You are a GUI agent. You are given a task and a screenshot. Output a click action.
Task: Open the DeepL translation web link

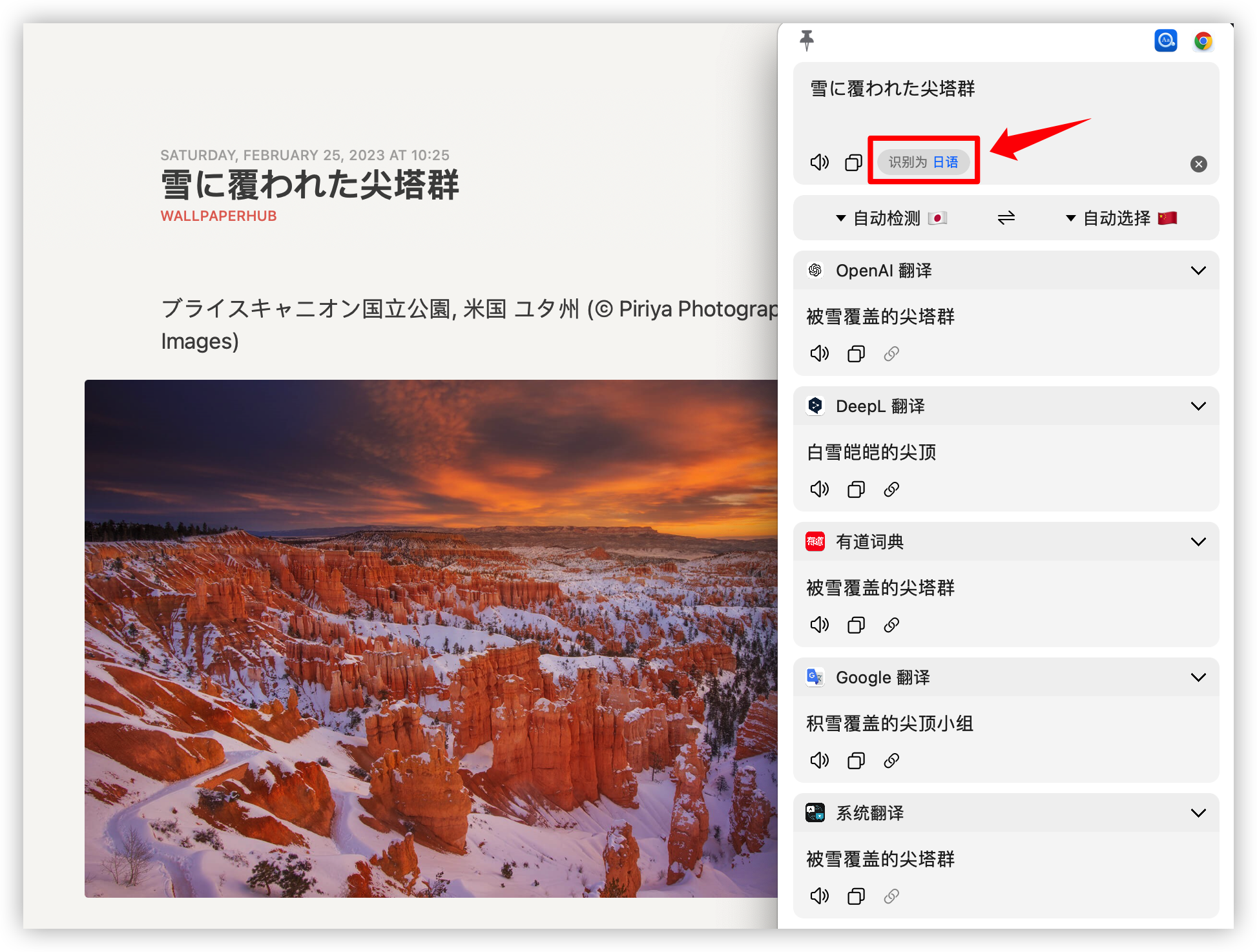pos(891,490)
